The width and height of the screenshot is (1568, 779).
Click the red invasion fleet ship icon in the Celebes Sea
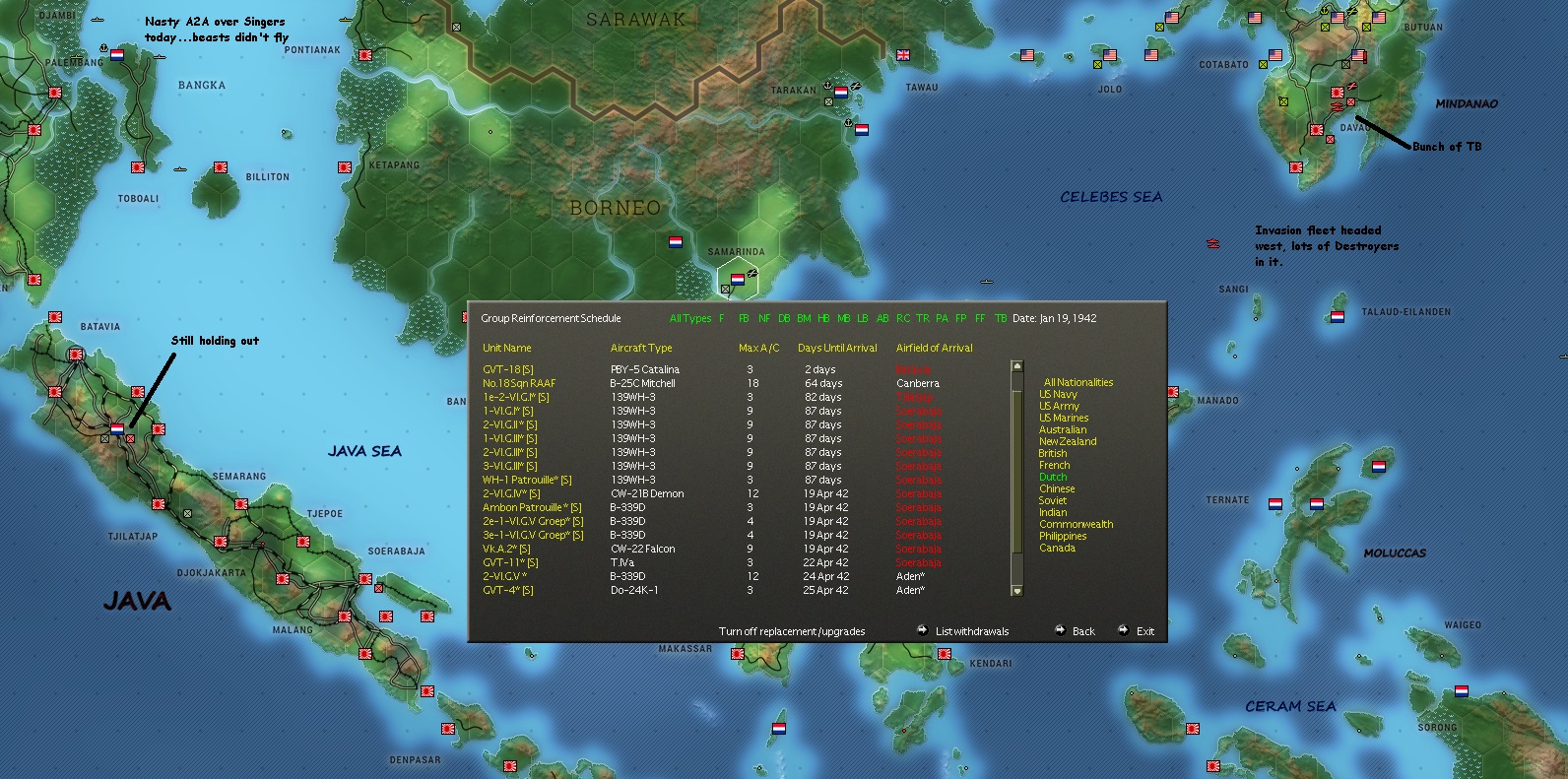click(x=1213, y=243)
